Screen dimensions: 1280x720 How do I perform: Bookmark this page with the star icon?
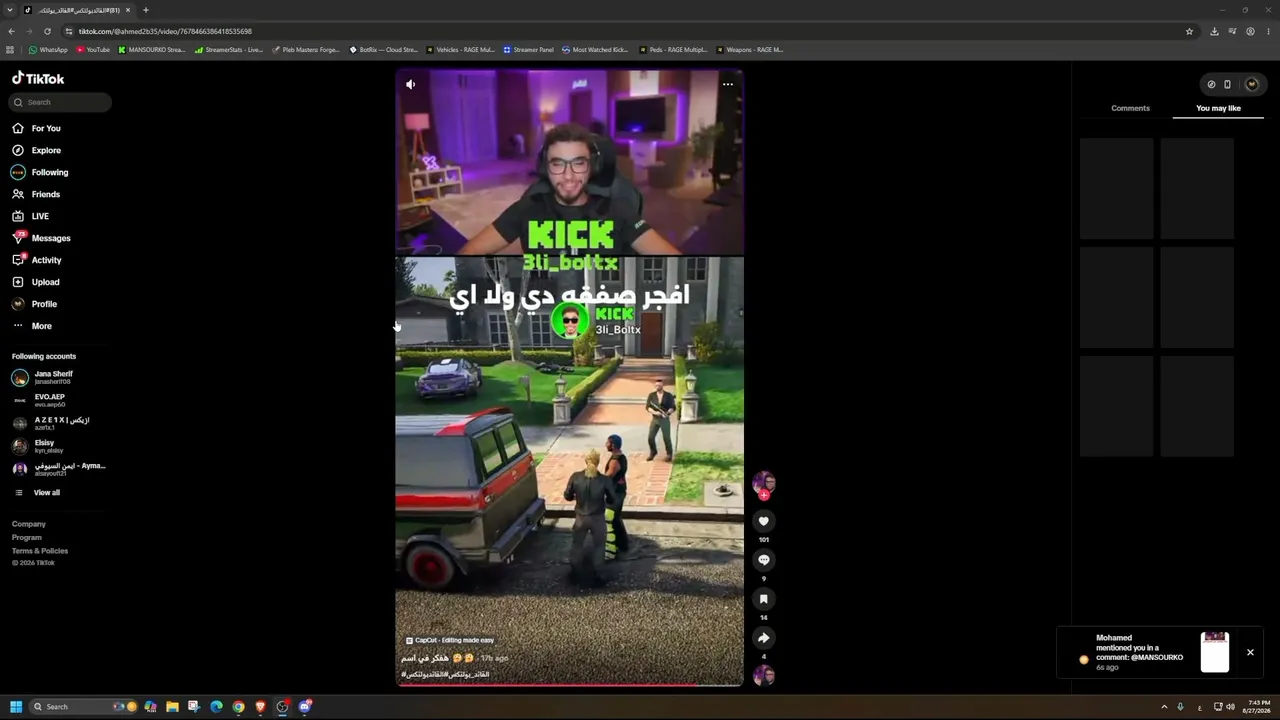click(1189, 31)
